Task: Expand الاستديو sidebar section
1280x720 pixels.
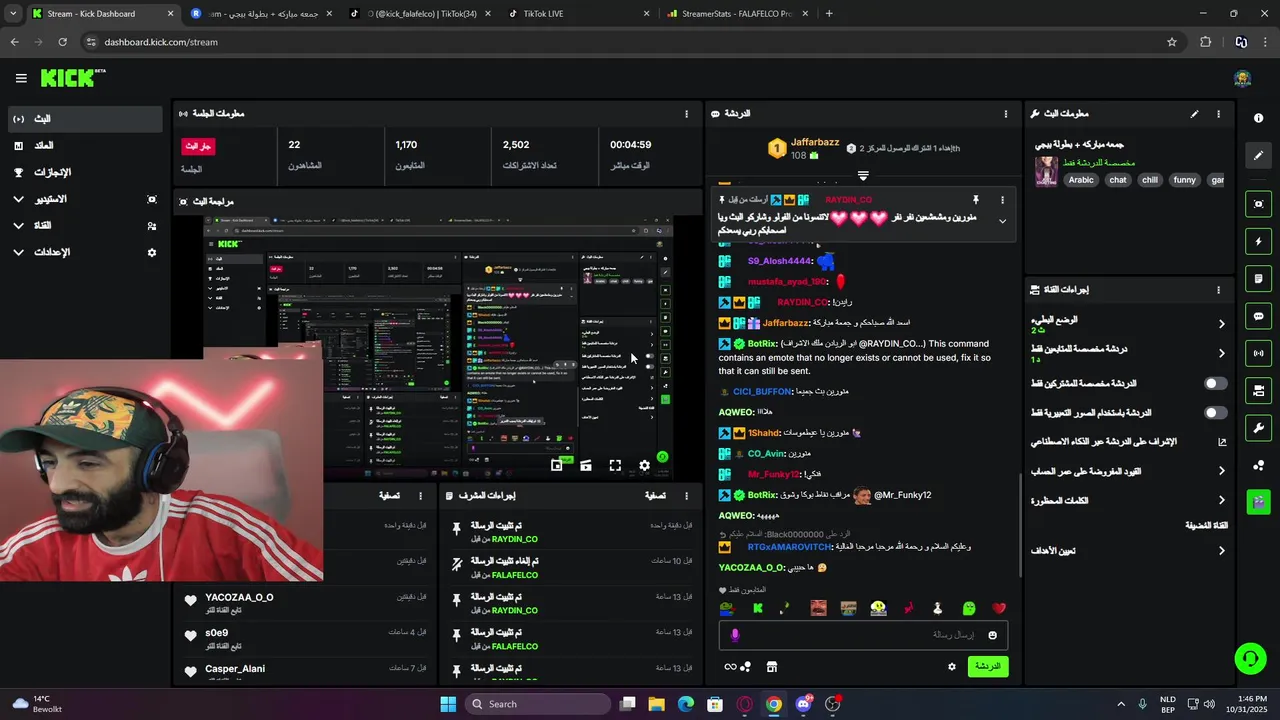Action: click(x=85, y=199)
